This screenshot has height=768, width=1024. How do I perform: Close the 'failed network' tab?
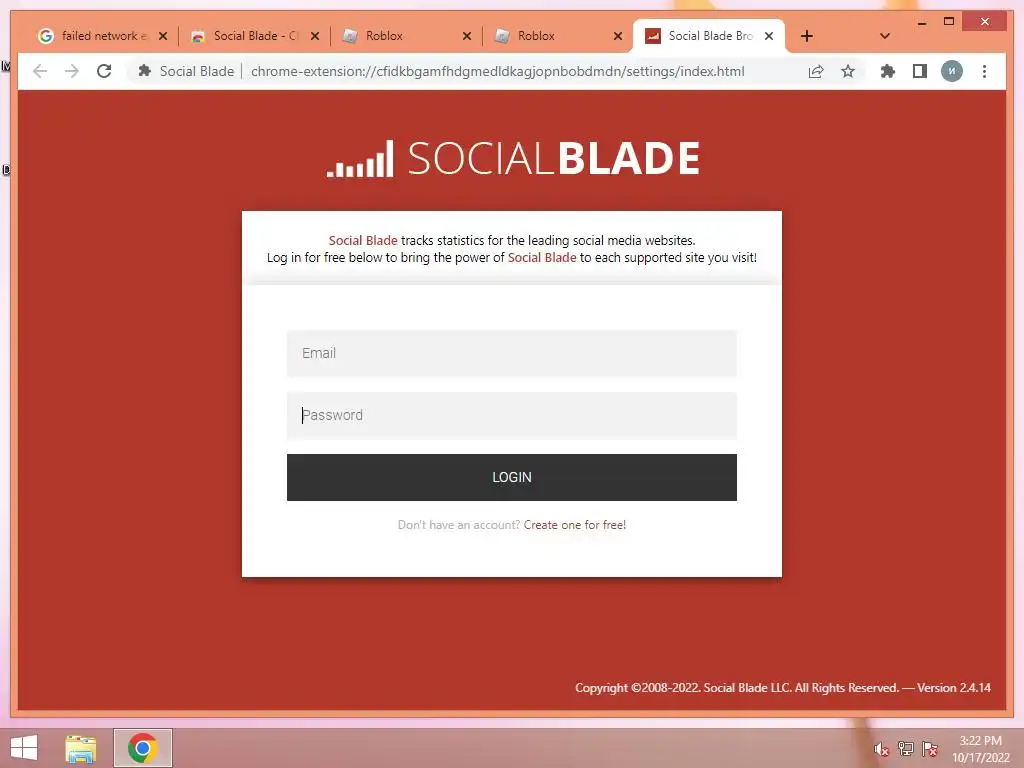[x=163, y=36]
